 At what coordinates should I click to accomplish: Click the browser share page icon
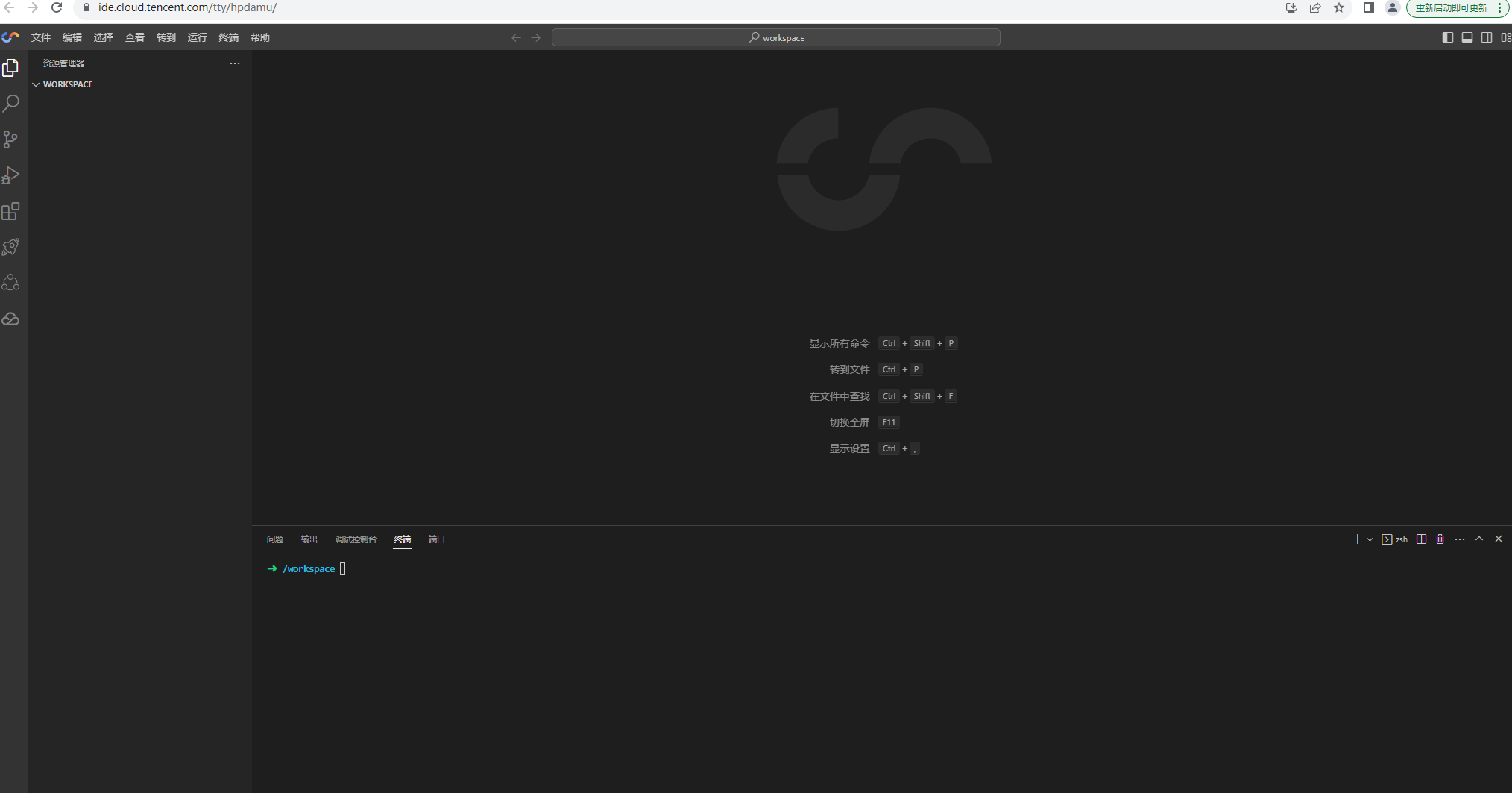(1315, 7)
